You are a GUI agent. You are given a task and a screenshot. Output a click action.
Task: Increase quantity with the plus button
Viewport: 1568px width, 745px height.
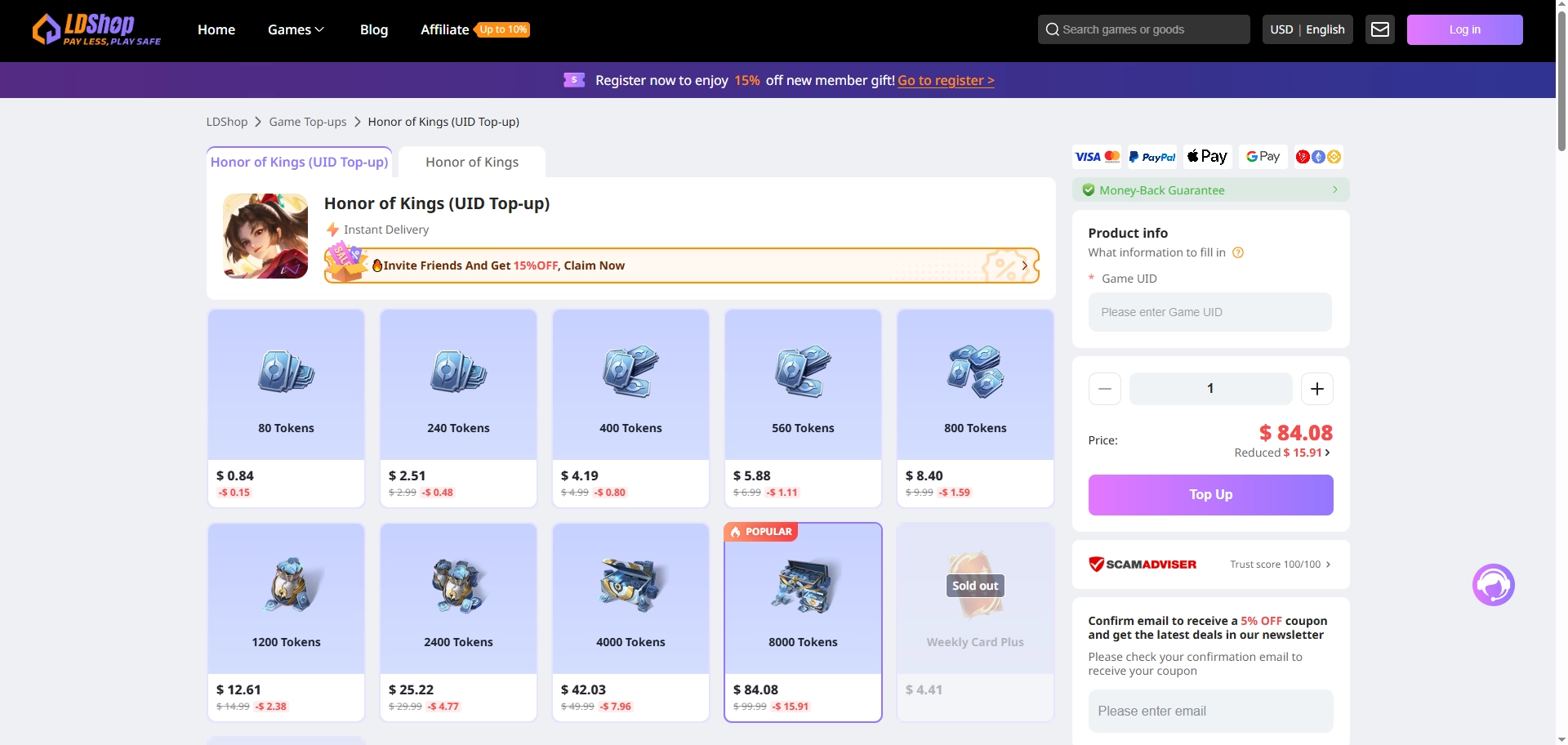point(1317,389)
